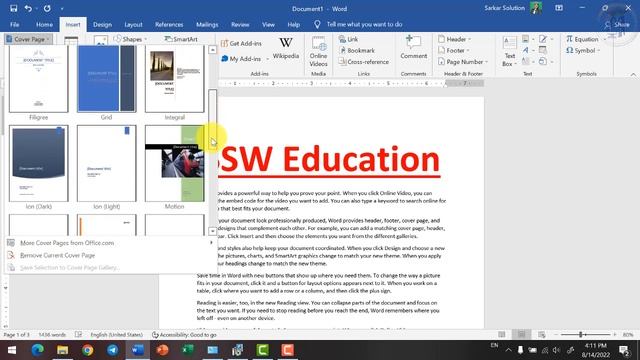Open the Page Number dropdown
640x360 pixels.
tap(463, 62)
